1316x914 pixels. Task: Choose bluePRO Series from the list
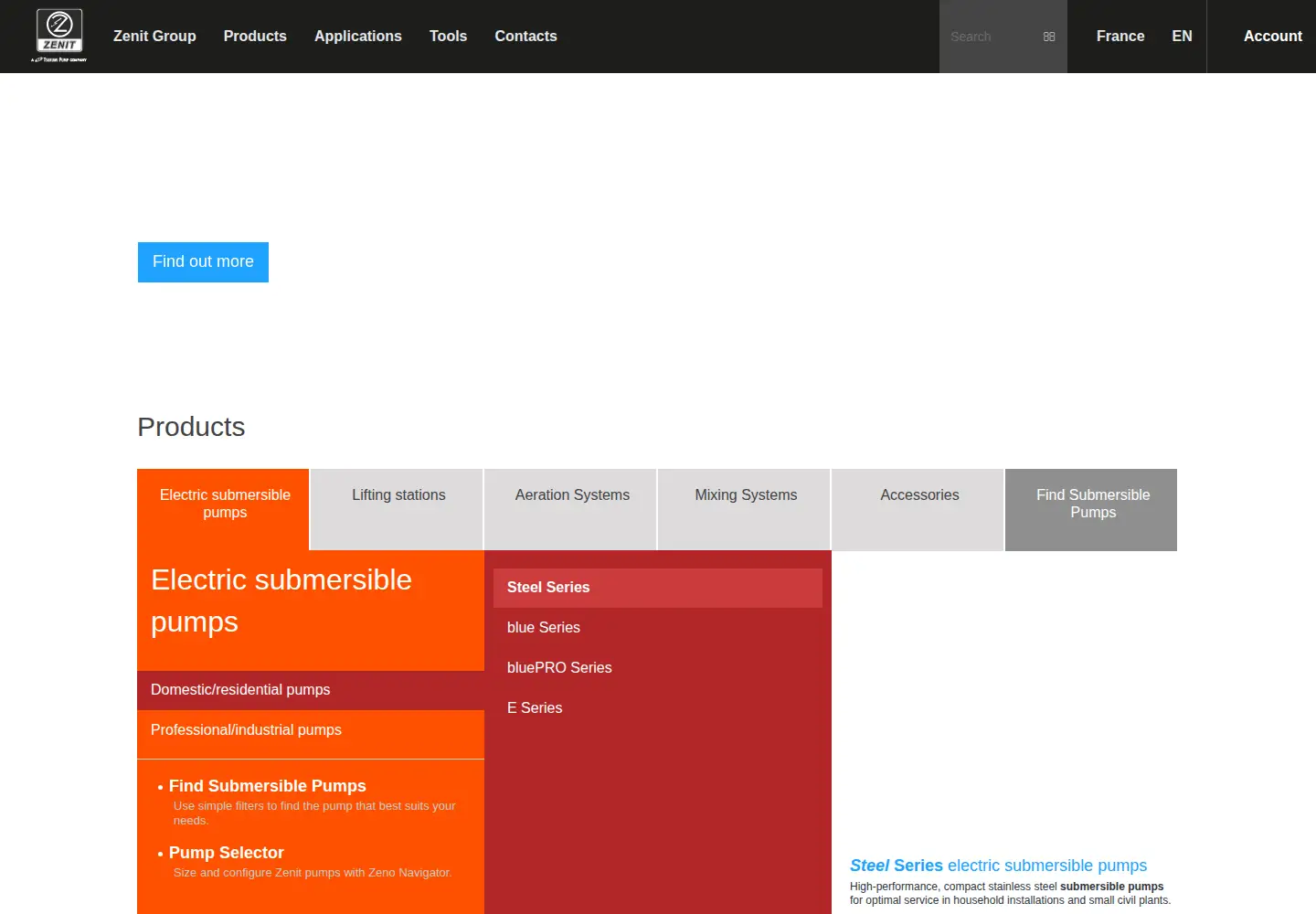(x=658, y=668)
